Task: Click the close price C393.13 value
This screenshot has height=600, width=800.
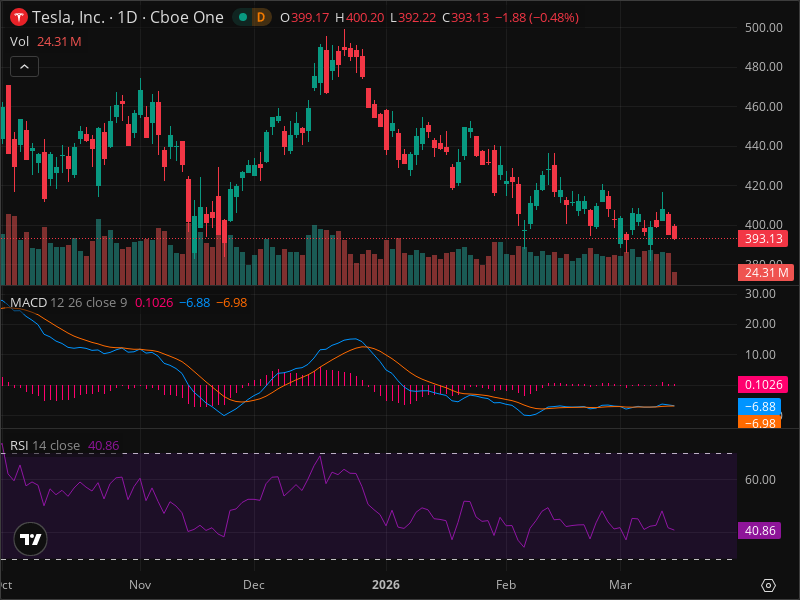Action: 466,18
